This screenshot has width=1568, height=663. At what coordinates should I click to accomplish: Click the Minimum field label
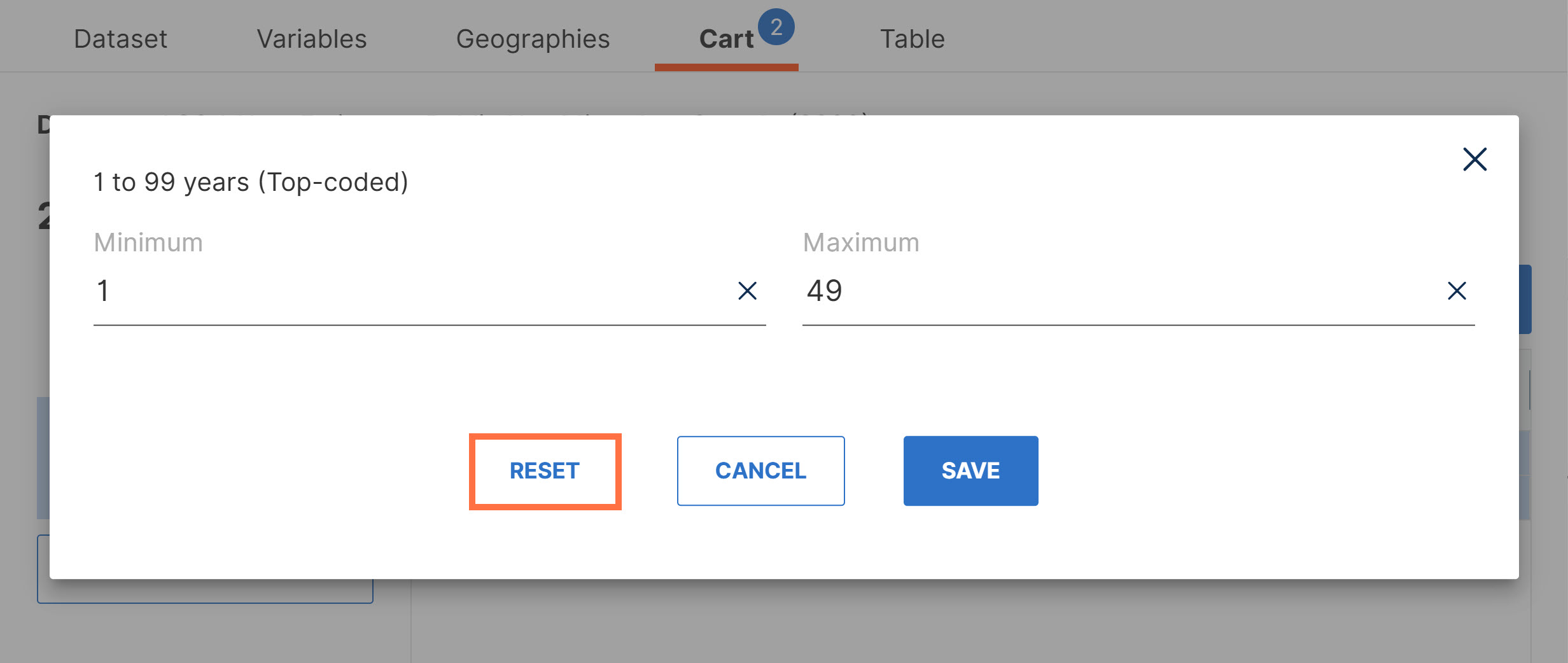pyautogui.click(x=148, y=242)
